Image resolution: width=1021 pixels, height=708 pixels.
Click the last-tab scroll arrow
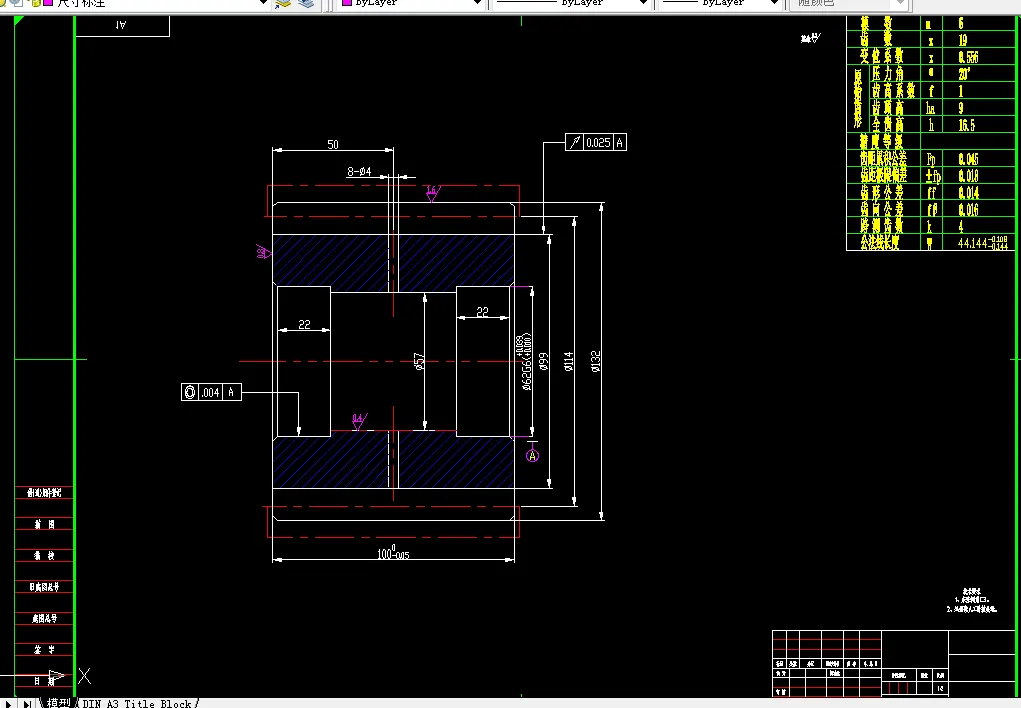pyautogui.click(x=27, y=703)
